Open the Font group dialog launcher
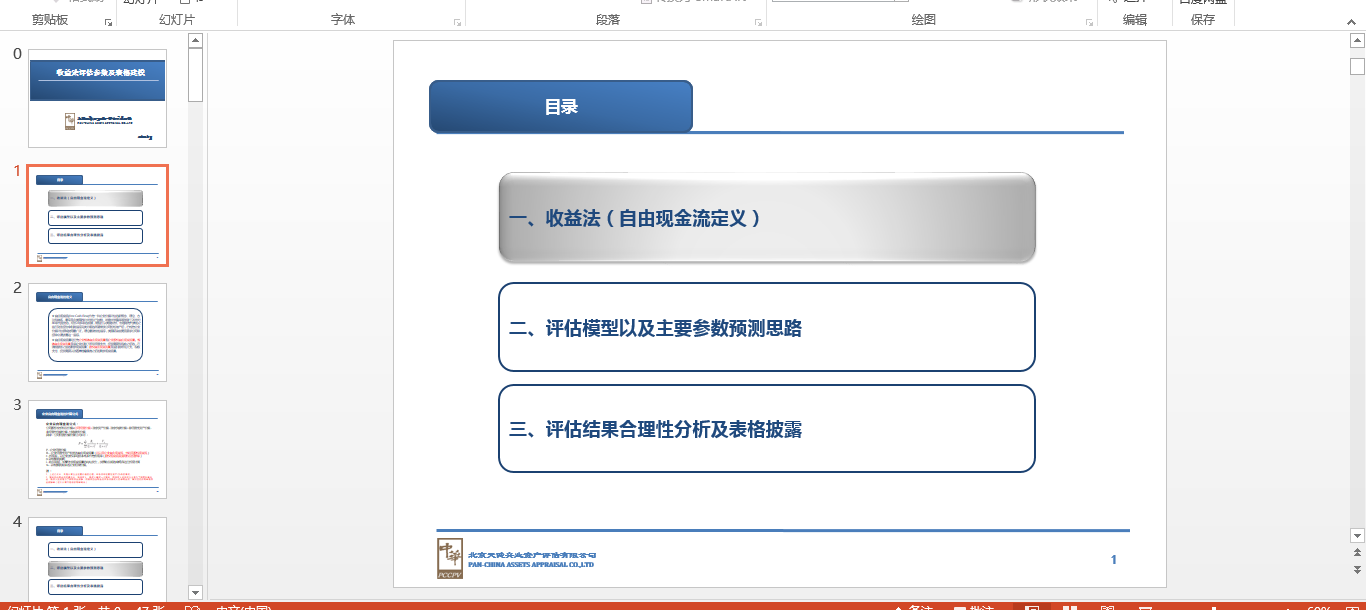The image size is (1366, 610). click(x=457, y=21)
